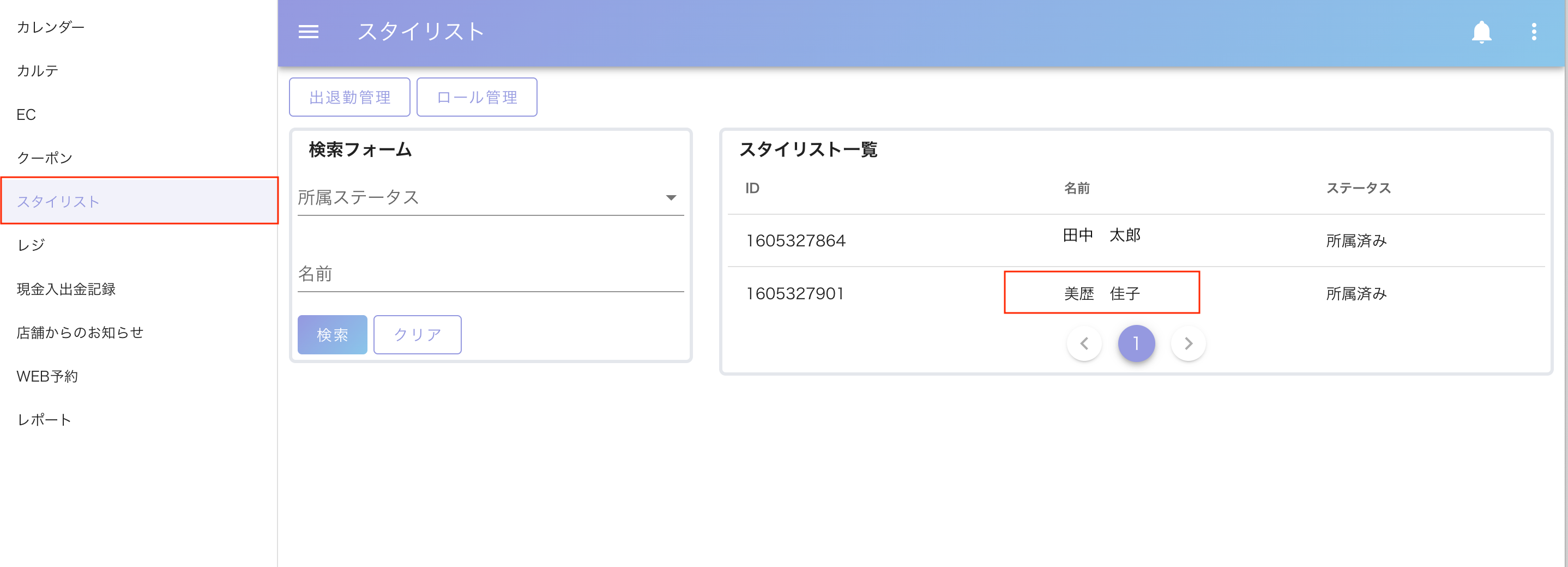Image resolution: width=1568 pixels, height=567 pixels.
Task: Open カレンダー in sidebar
Action: [x=139, y=27]
